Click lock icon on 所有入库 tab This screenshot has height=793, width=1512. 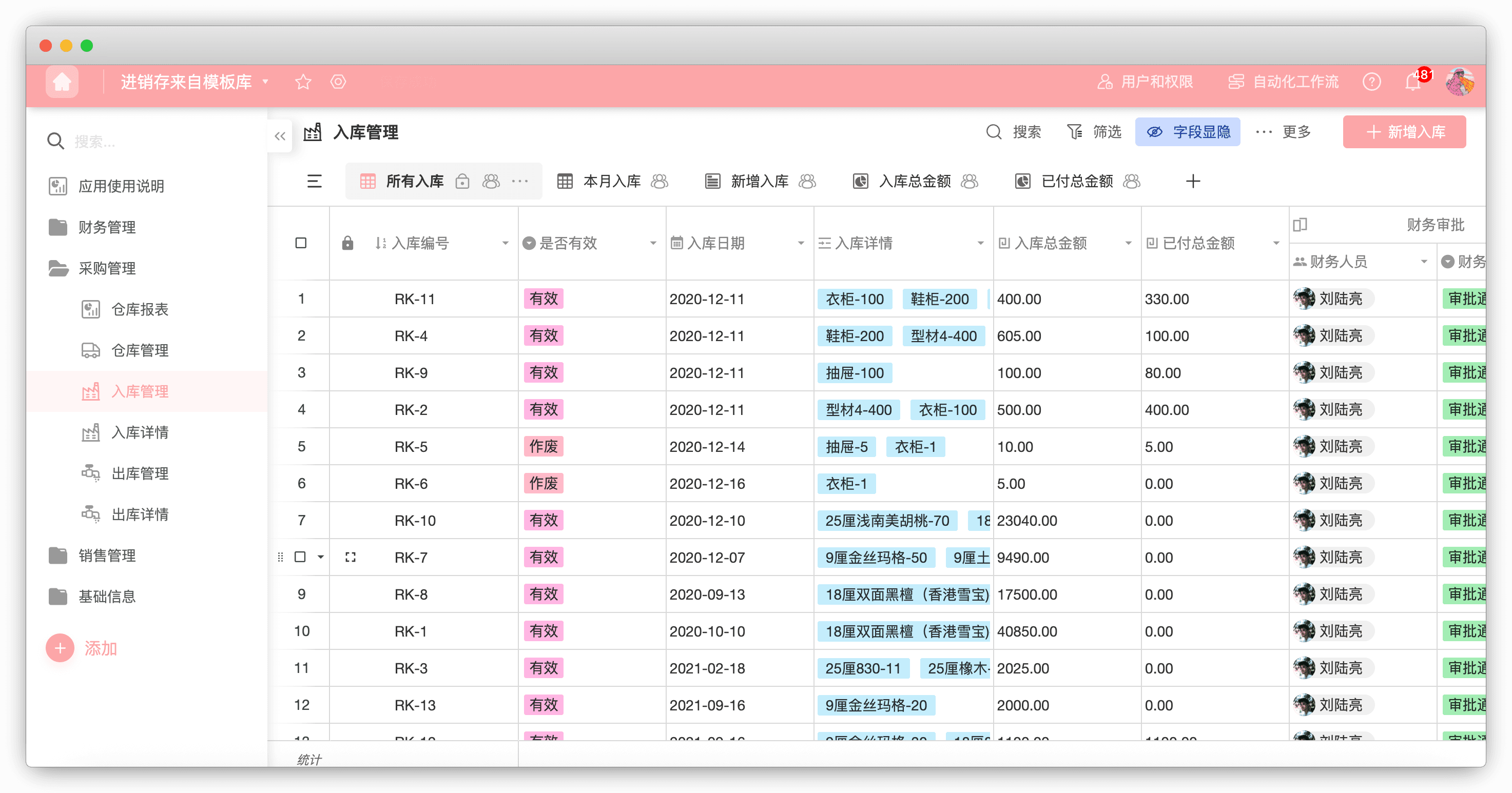tap(462, 181)
